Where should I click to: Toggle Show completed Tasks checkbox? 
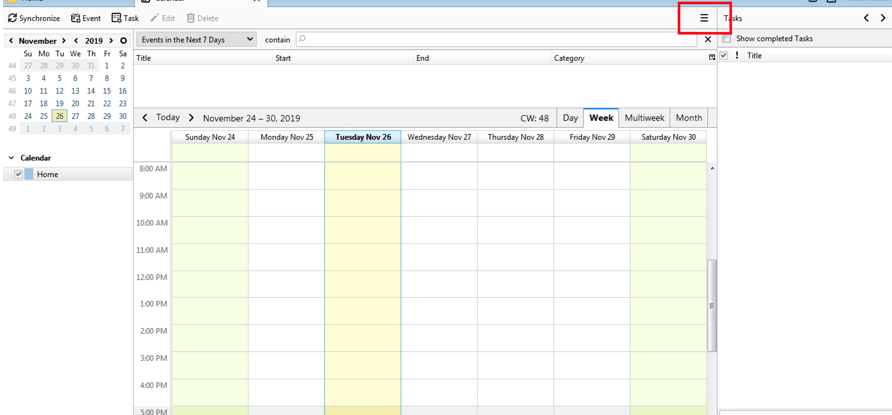(727, 39)
